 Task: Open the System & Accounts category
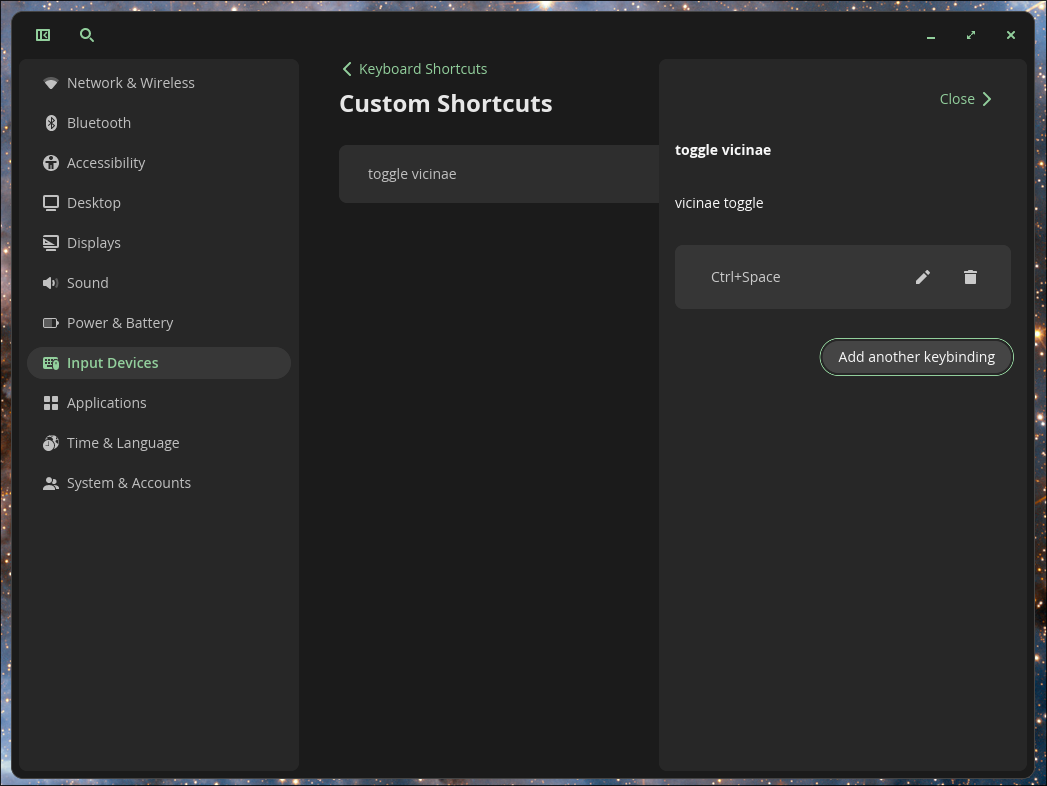click(x=128, y=483)
